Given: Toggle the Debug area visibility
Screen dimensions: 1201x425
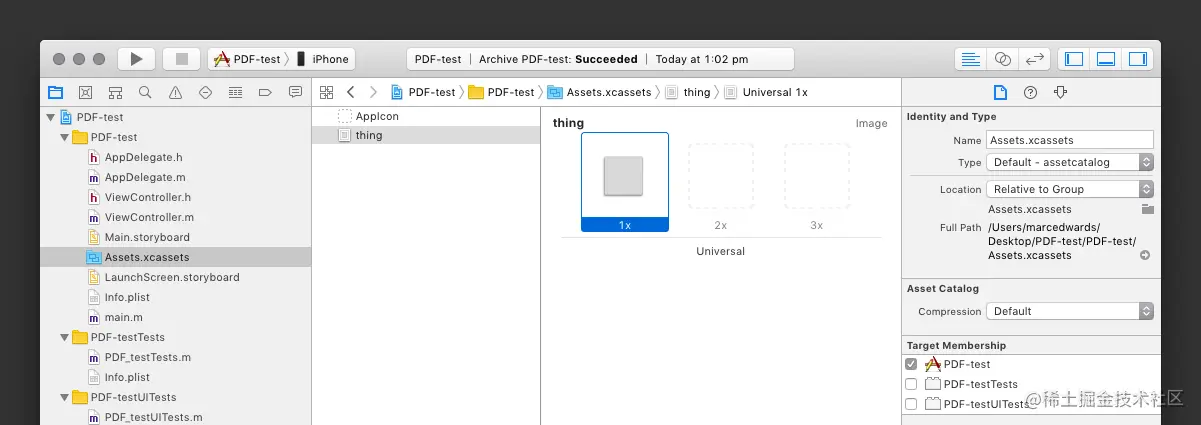Looking at the screenshot, I should pos(1106,59).
